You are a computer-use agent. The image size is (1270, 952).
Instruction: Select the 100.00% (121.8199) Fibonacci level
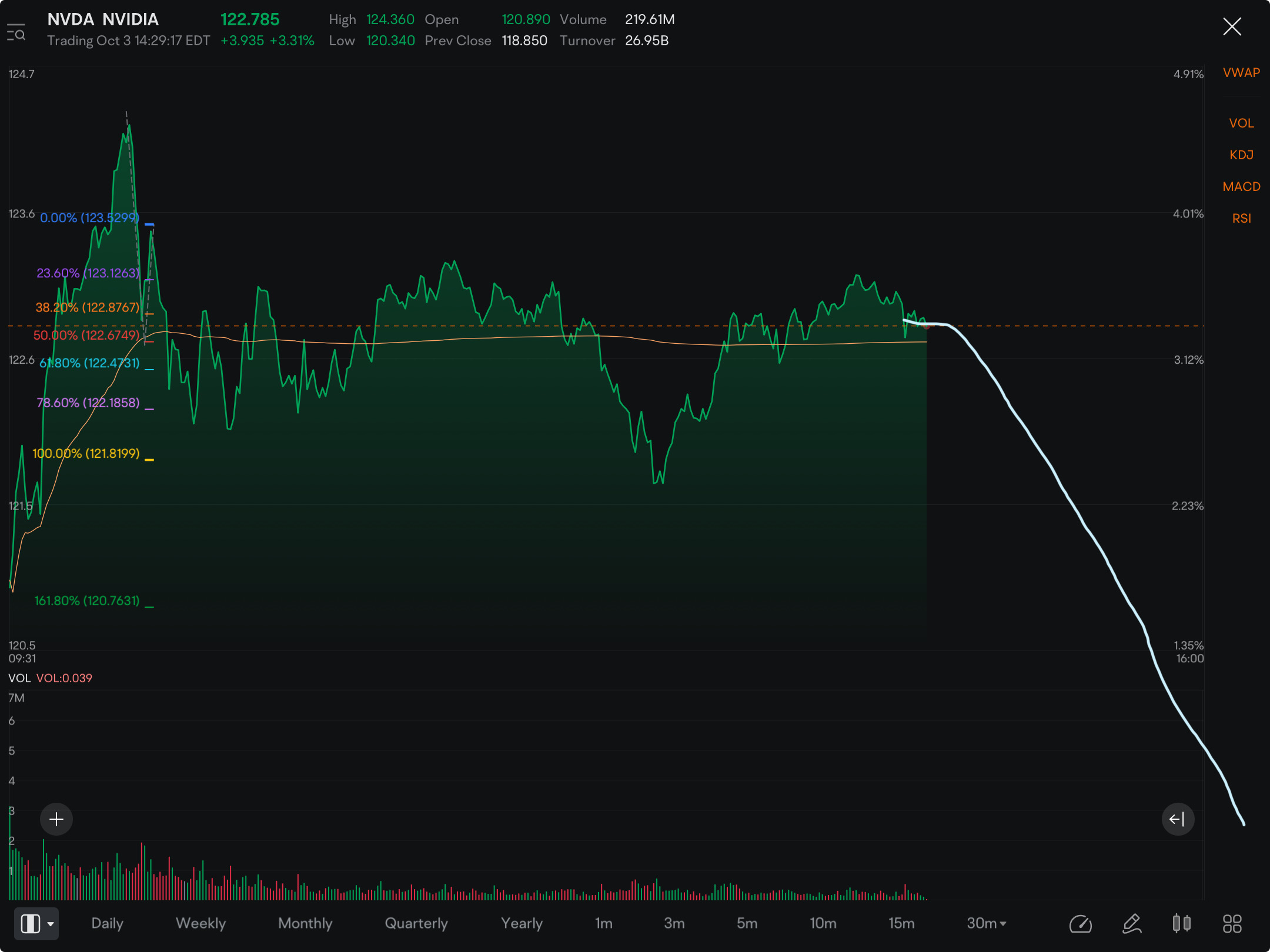pyautogui.click(x=86, y=454)
